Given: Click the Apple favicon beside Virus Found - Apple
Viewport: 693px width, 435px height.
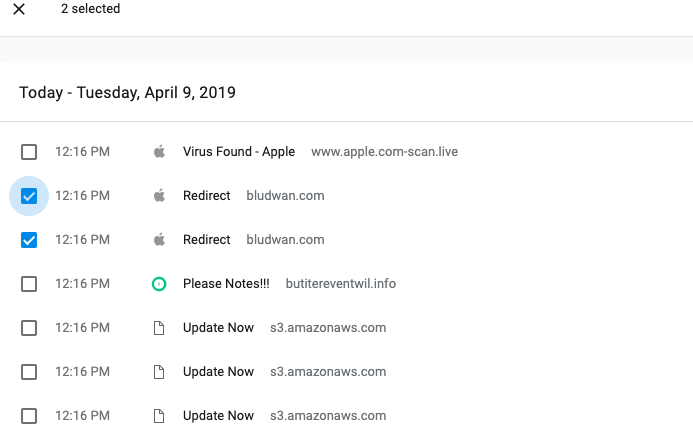Looking at the screenshot, I should [158, 152].
